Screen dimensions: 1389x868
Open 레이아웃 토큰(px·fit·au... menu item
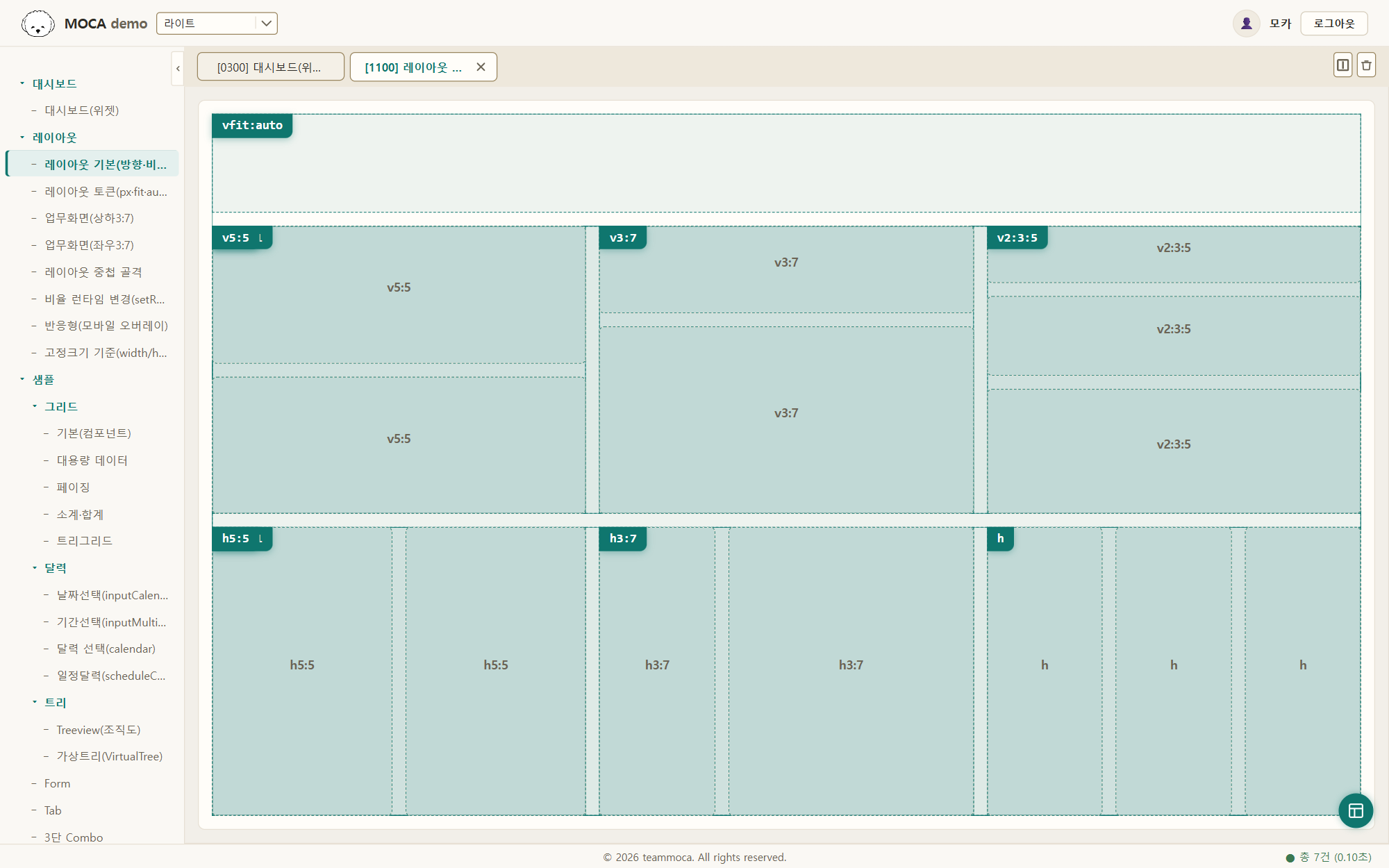pos(106,192)
